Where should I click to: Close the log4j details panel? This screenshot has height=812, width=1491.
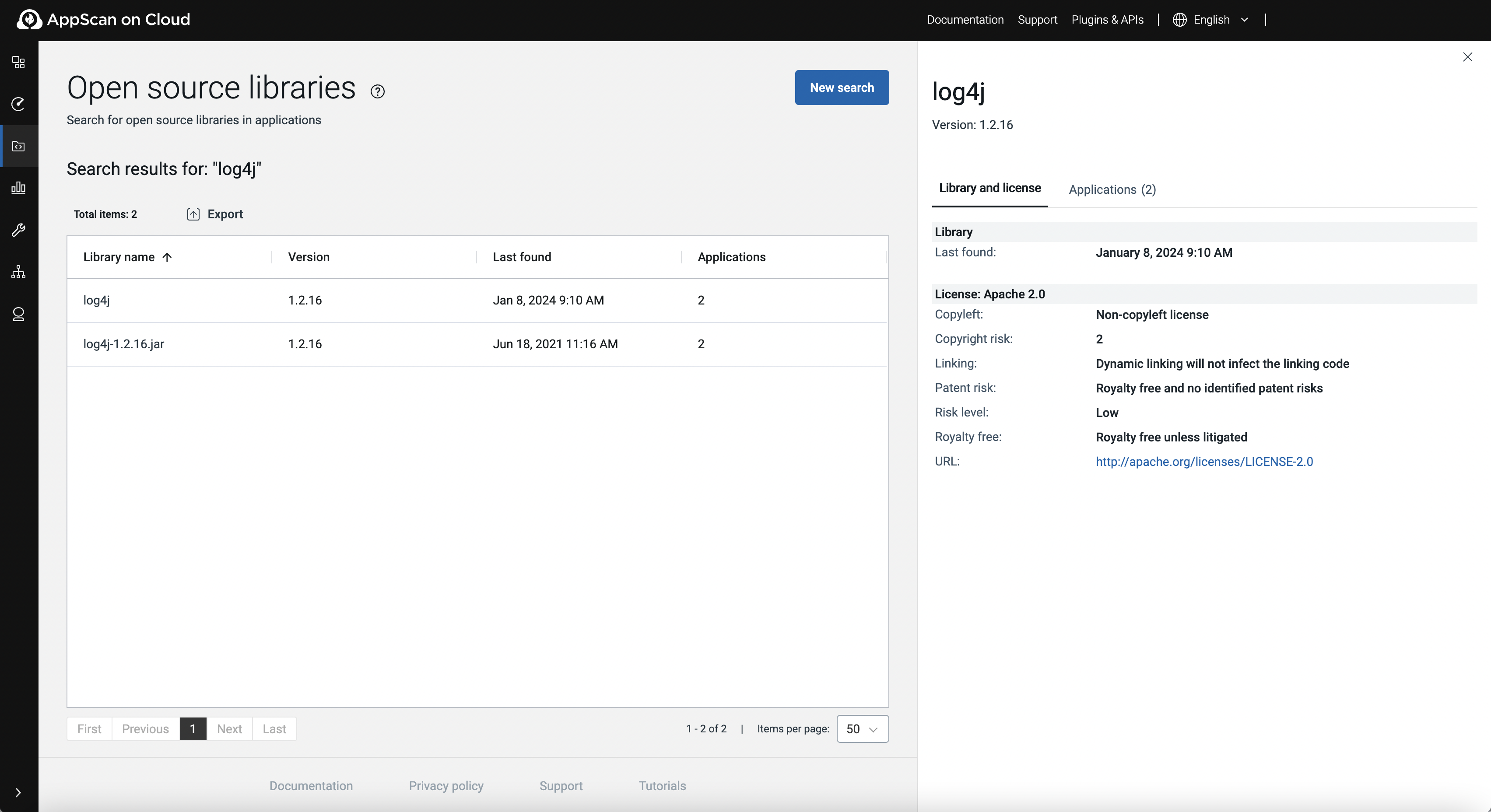coord(1467,57)
